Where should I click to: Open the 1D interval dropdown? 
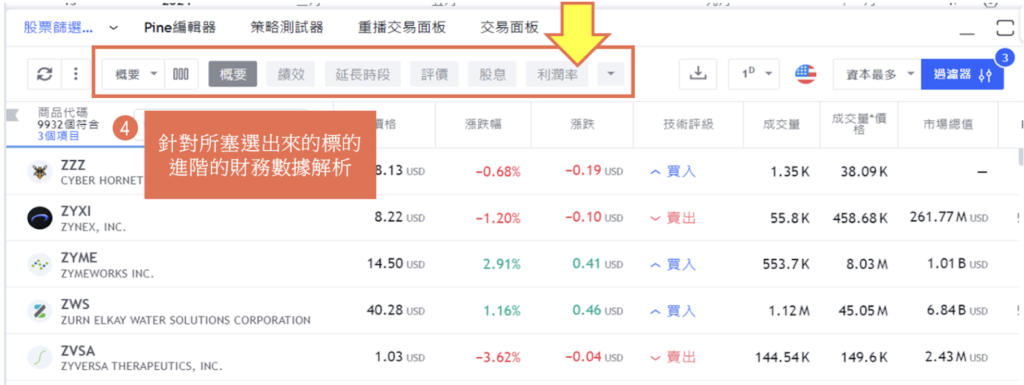point(754,74)
